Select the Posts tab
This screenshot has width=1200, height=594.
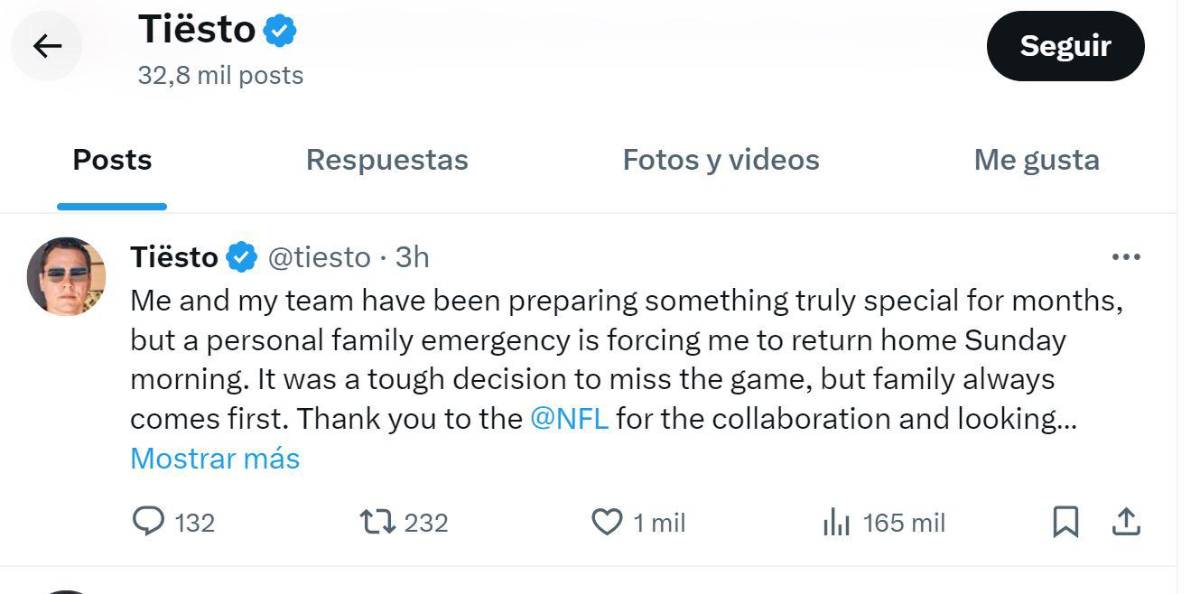[x=111, y=159]
